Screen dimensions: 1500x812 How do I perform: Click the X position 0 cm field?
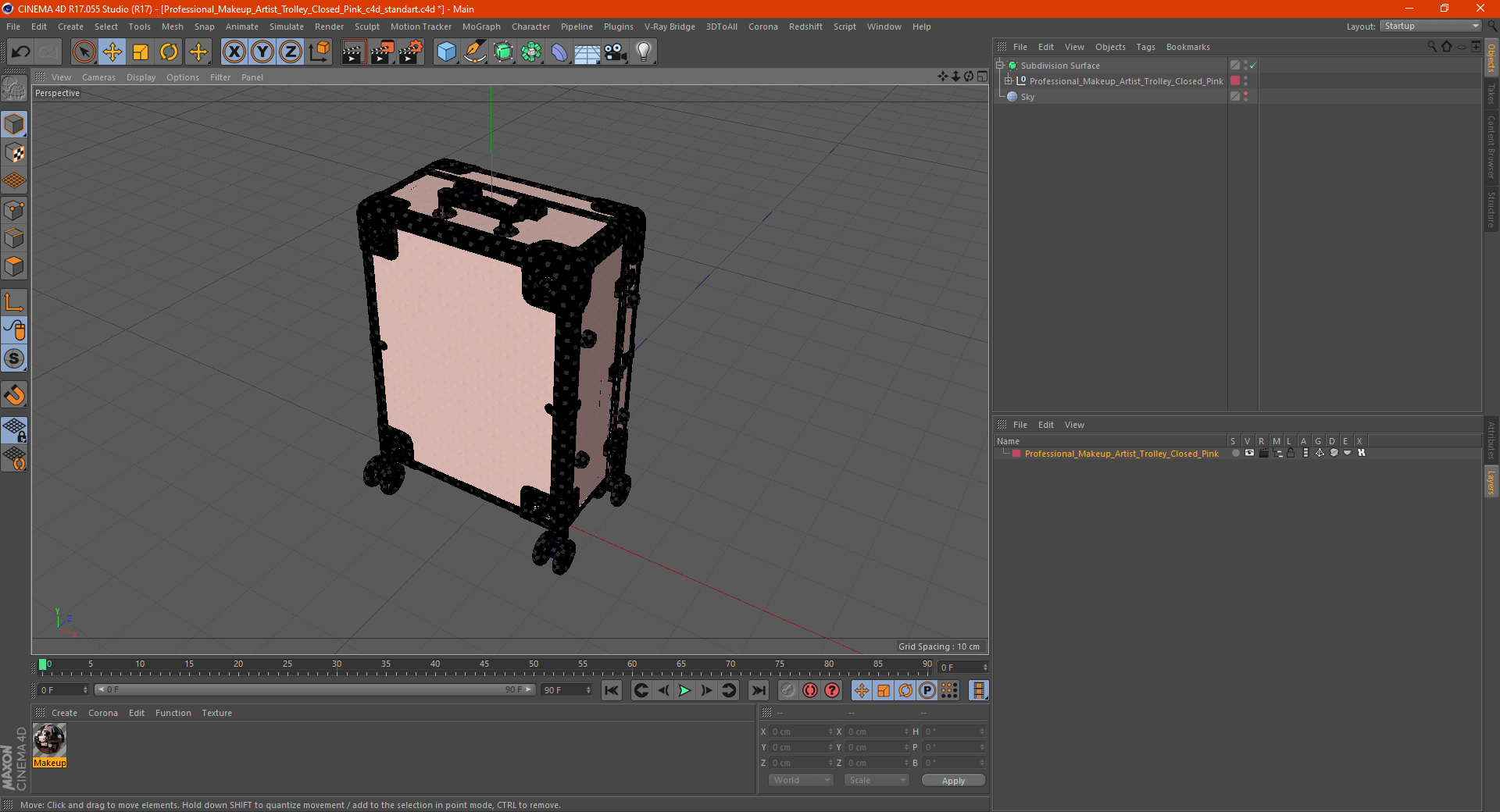point(802,732)
